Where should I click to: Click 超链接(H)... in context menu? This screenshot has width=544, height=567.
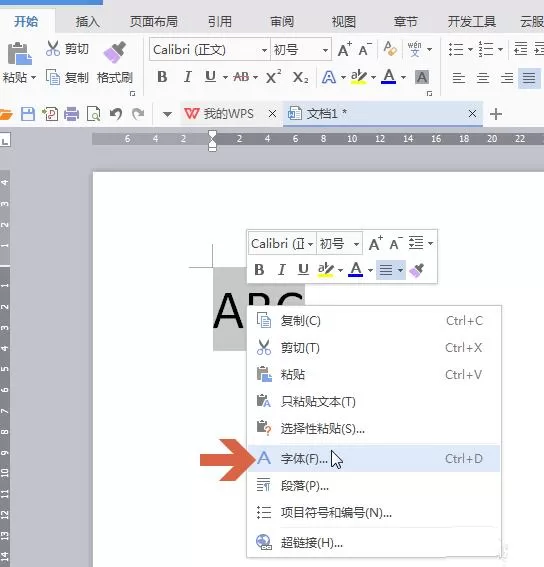(x=374, y=542)
